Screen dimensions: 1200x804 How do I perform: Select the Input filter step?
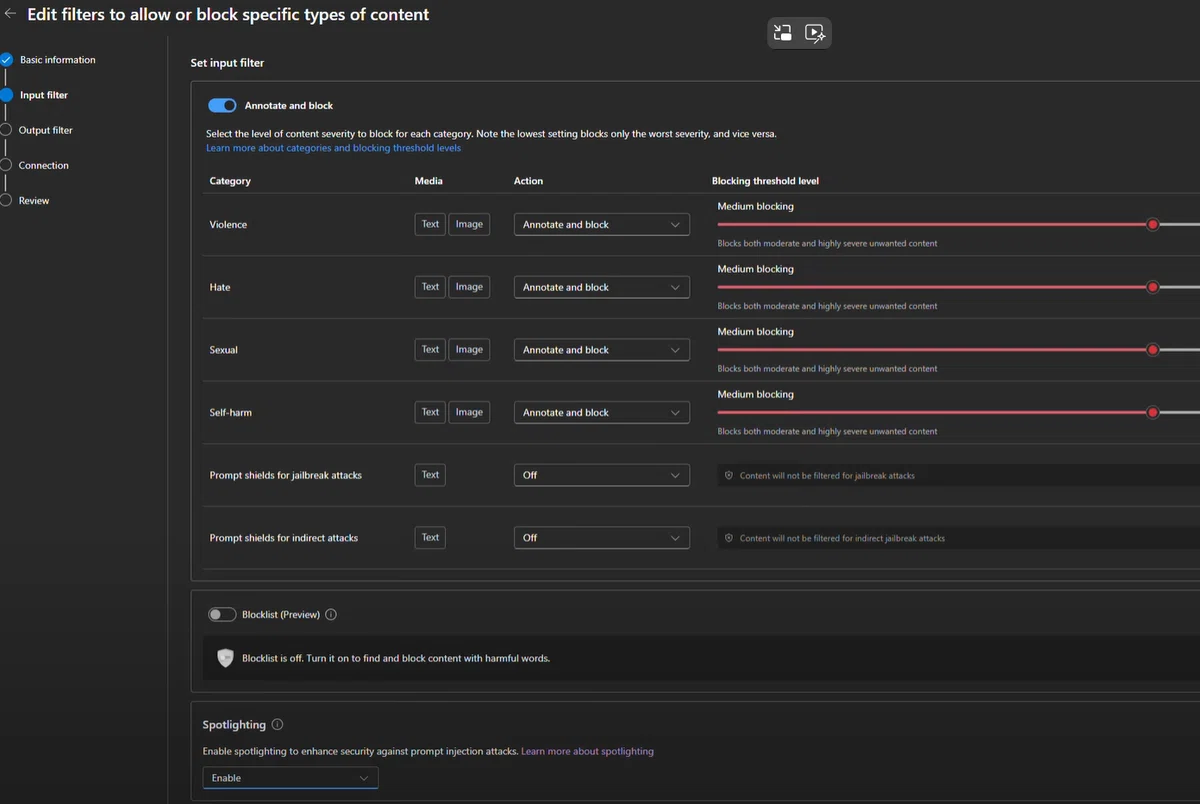[x=44, y=95]
